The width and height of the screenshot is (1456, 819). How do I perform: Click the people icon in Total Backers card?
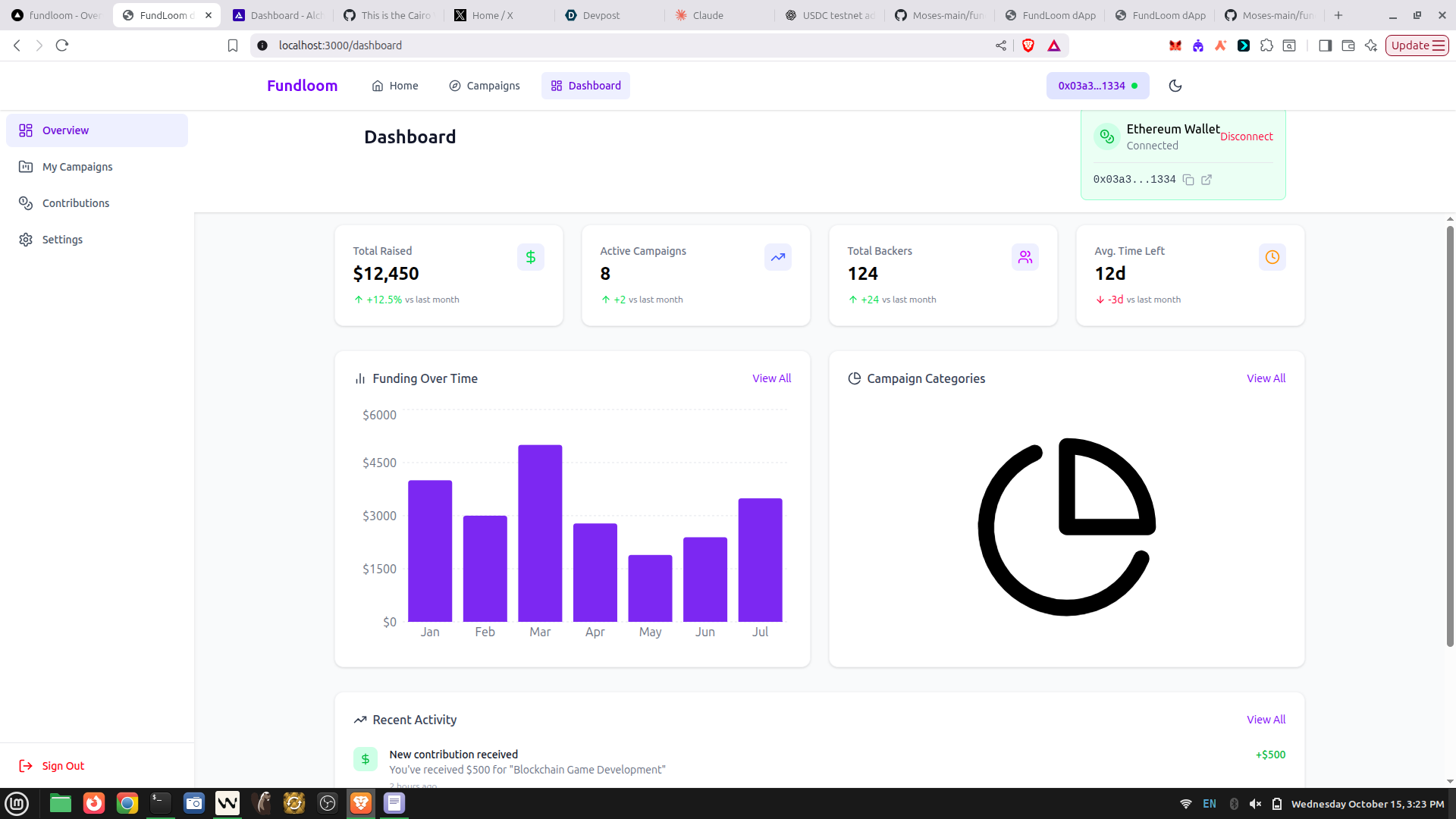(x=1025, y=257)
